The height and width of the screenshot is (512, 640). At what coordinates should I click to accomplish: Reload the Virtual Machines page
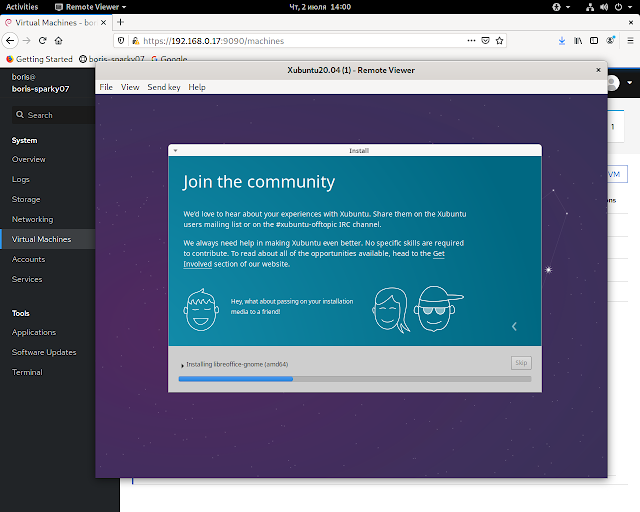42,40
